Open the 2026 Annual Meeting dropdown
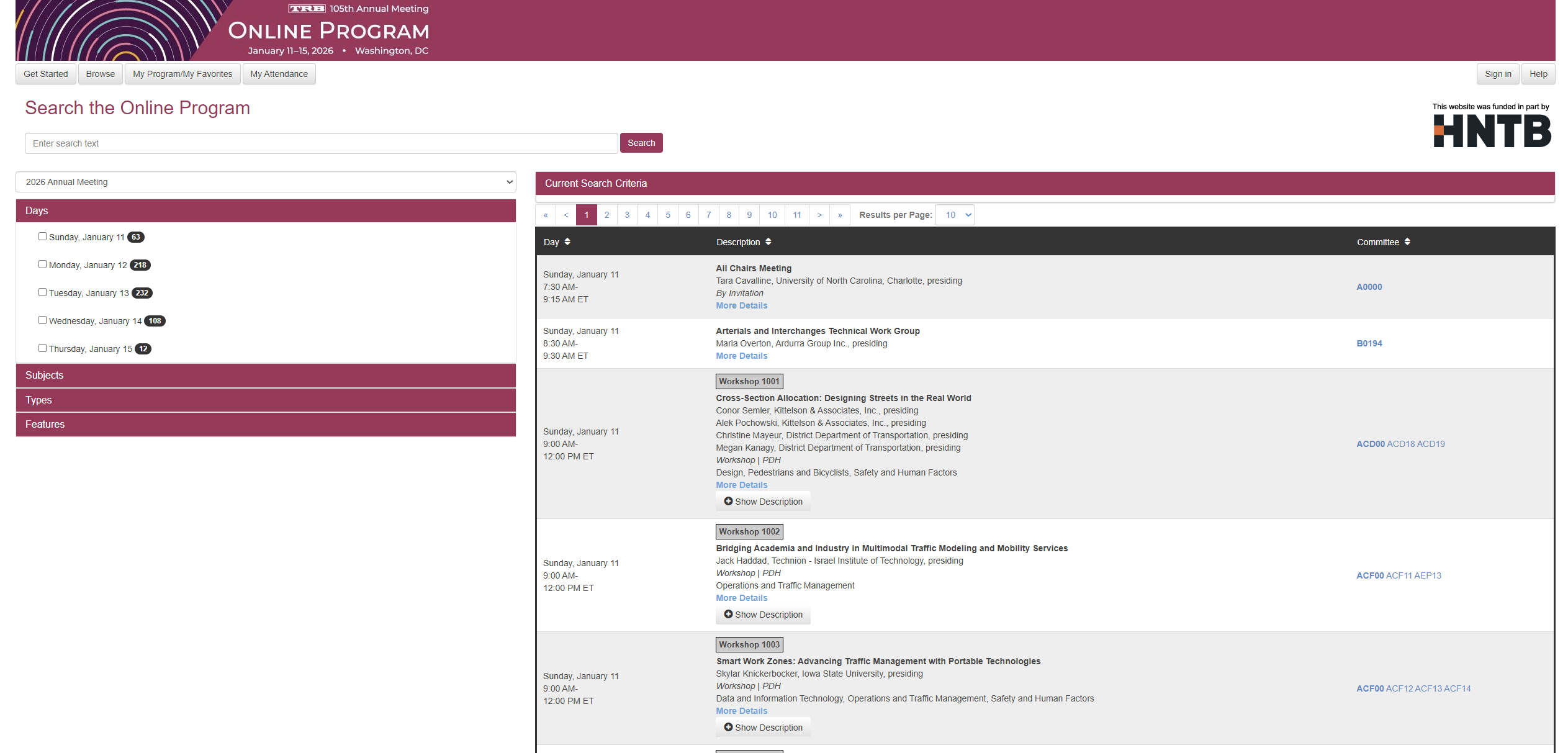This screenshot has width=1568, height=753. [266, 182]
